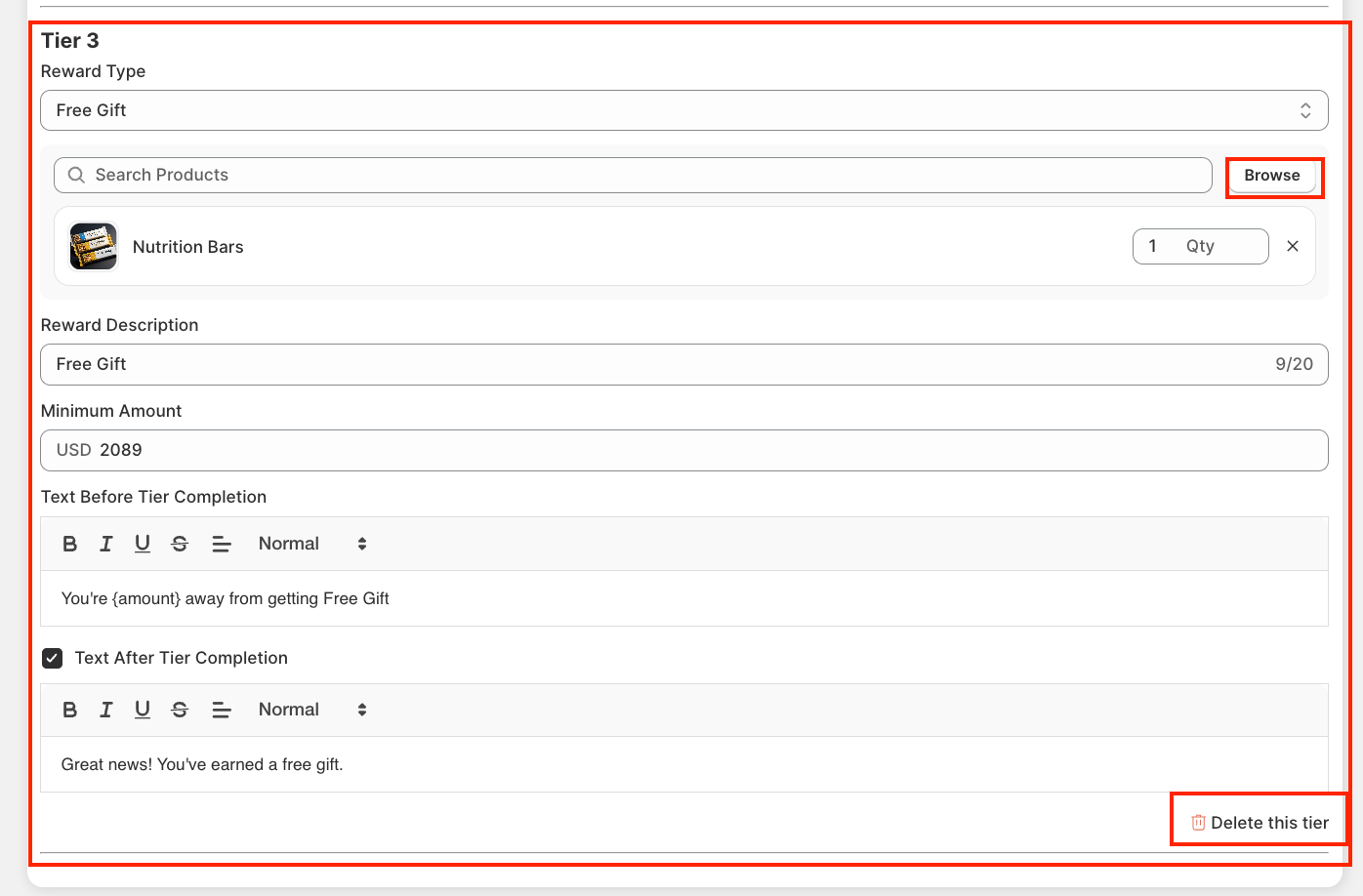This screenshot has width=1363, height=896.
Task: Click Bold in Text Before Tier Completion toolbar
Action: pos(70,544)
